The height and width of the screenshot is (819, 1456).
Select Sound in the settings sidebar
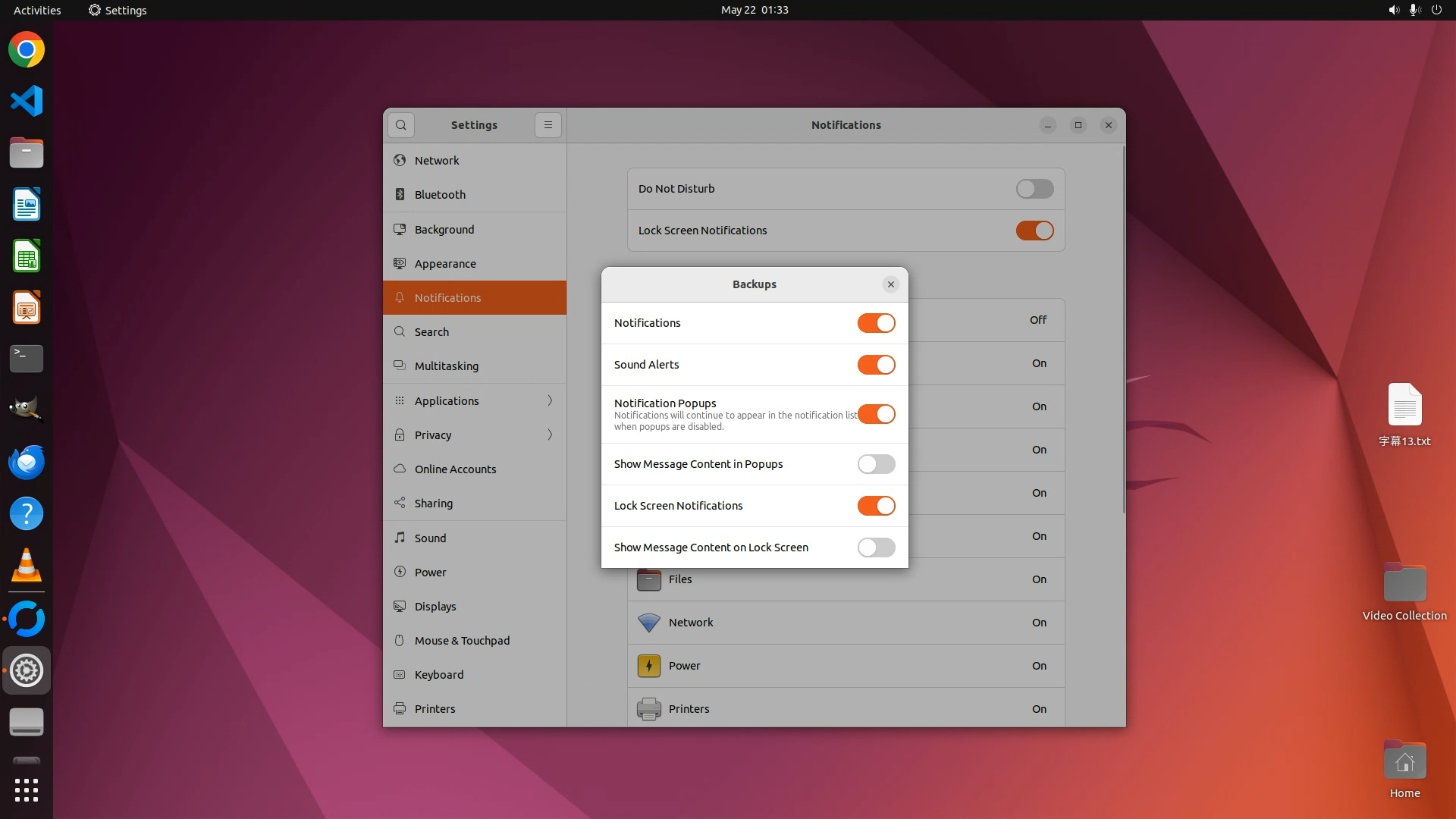tap(430, 538)
